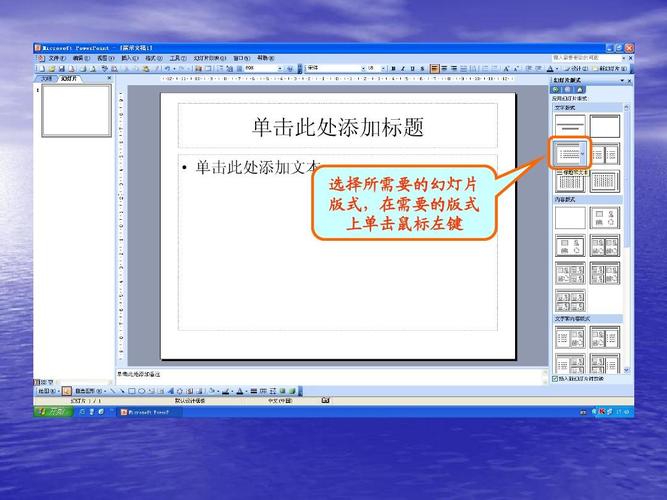Screen dimensions: 667x500
Task: Open the File (文件) menu
Action: coord(57,58)
